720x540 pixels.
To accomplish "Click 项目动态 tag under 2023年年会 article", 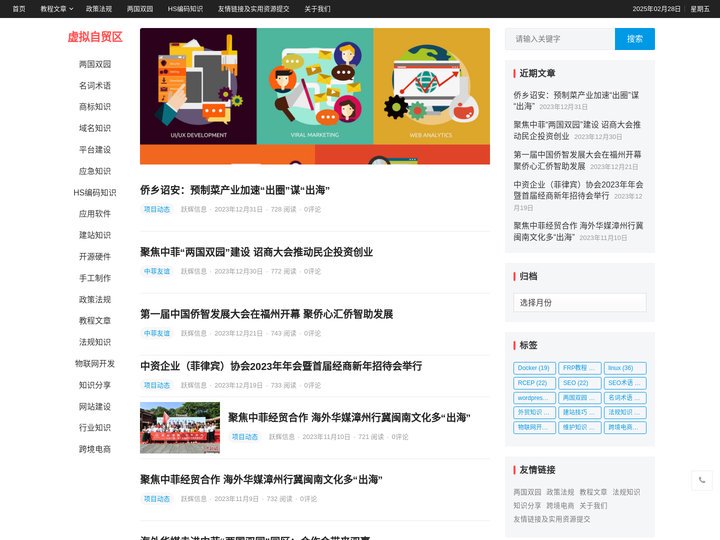I will [157, 385].
